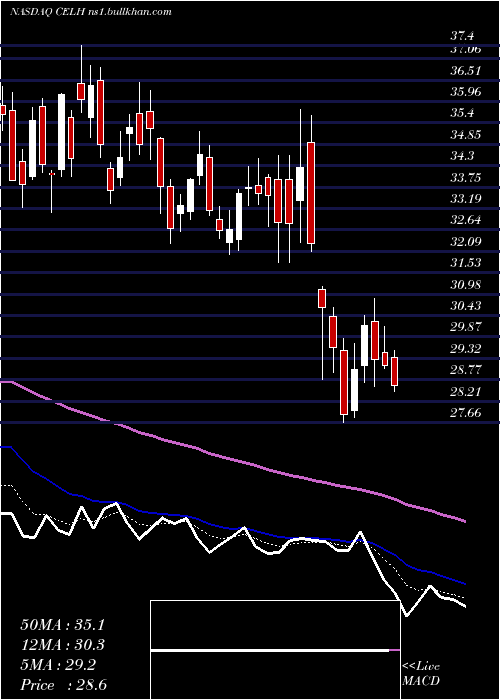Select the 28.21 price axis label
500x700 pixels.
click(x=466, y=392)
